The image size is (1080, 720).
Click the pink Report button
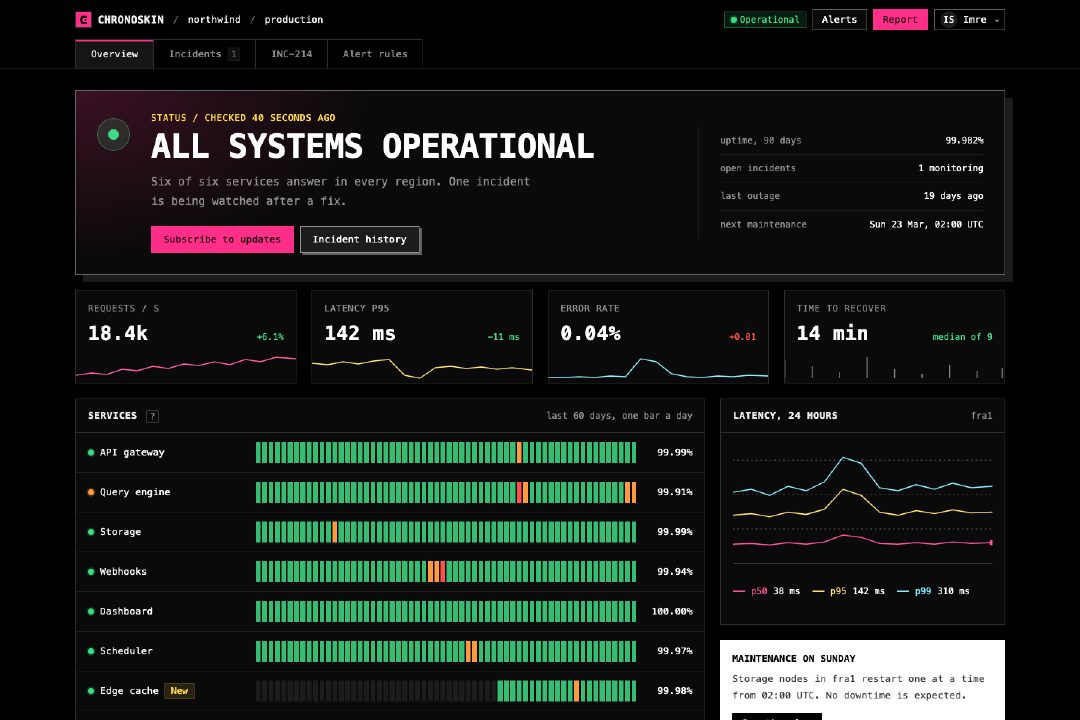(x=900, y=19)
